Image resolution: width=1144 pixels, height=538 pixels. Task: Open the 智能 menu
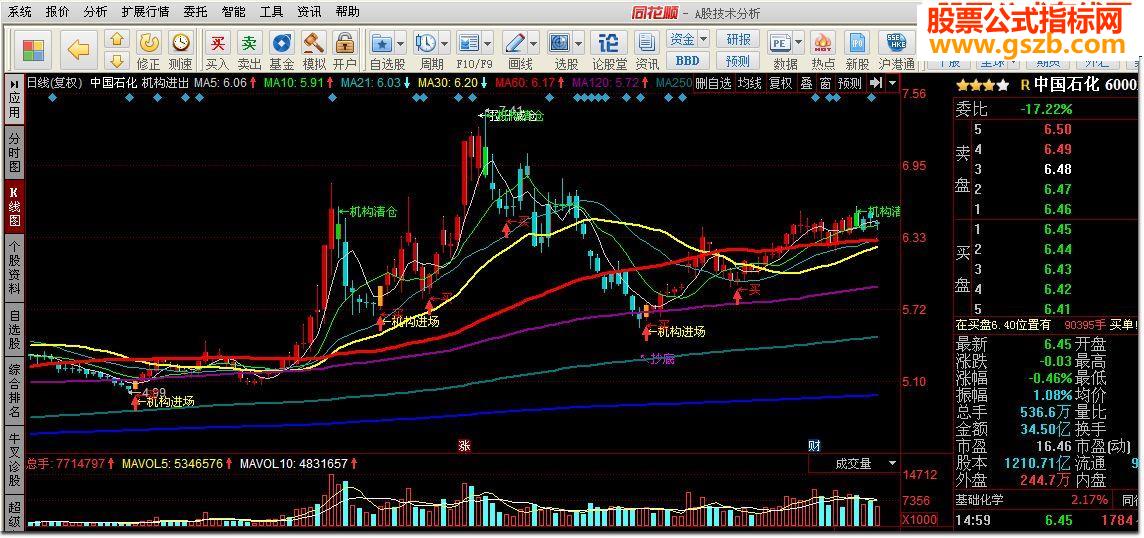[x=233, y=12]
